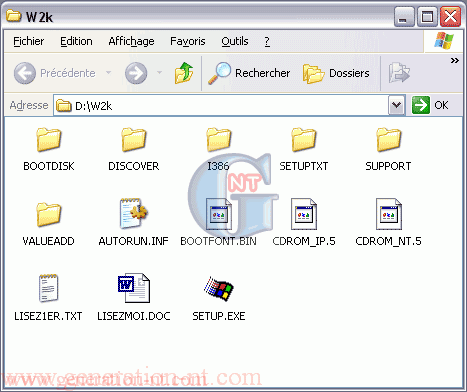467x392 pixels.
Task: Select the SUPPORT folder icon
Action: tap(389, 139)
